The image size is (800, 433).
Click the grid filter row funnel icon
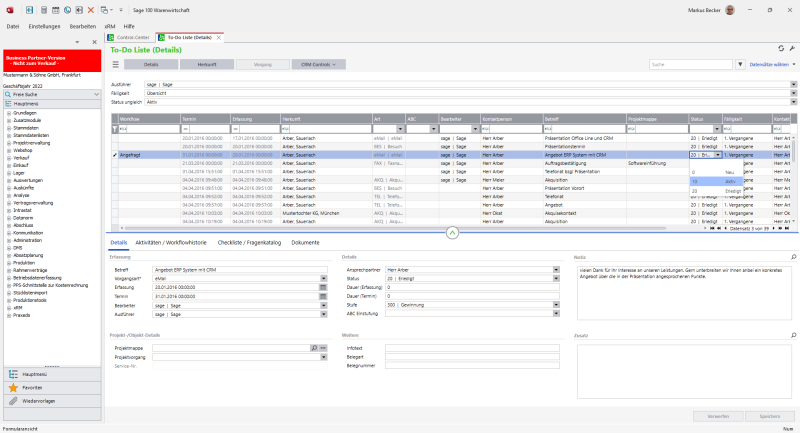pyautogui.click(x=115, y=129)
